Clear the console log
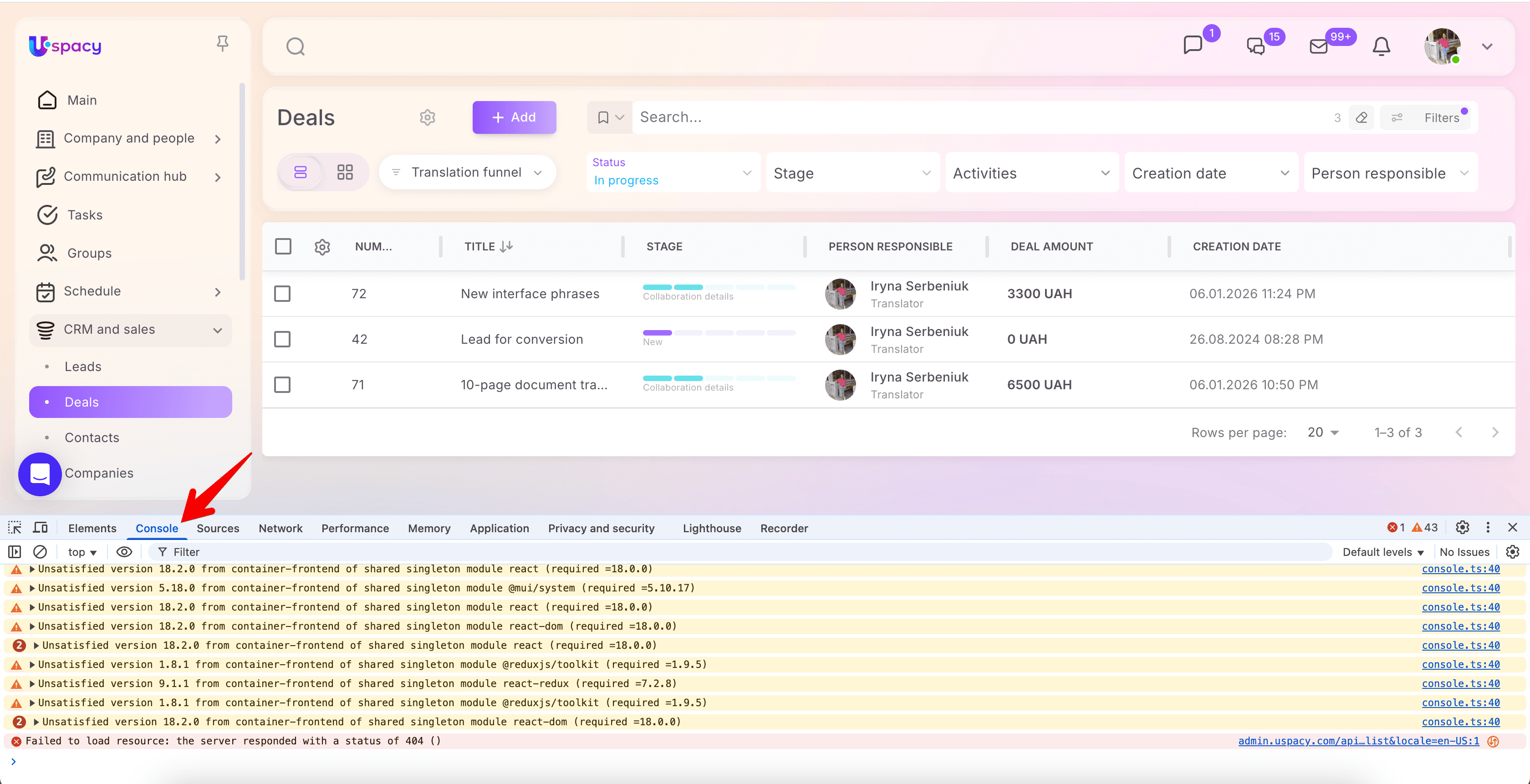The image size is (1530, 784). tap(40, 552)
